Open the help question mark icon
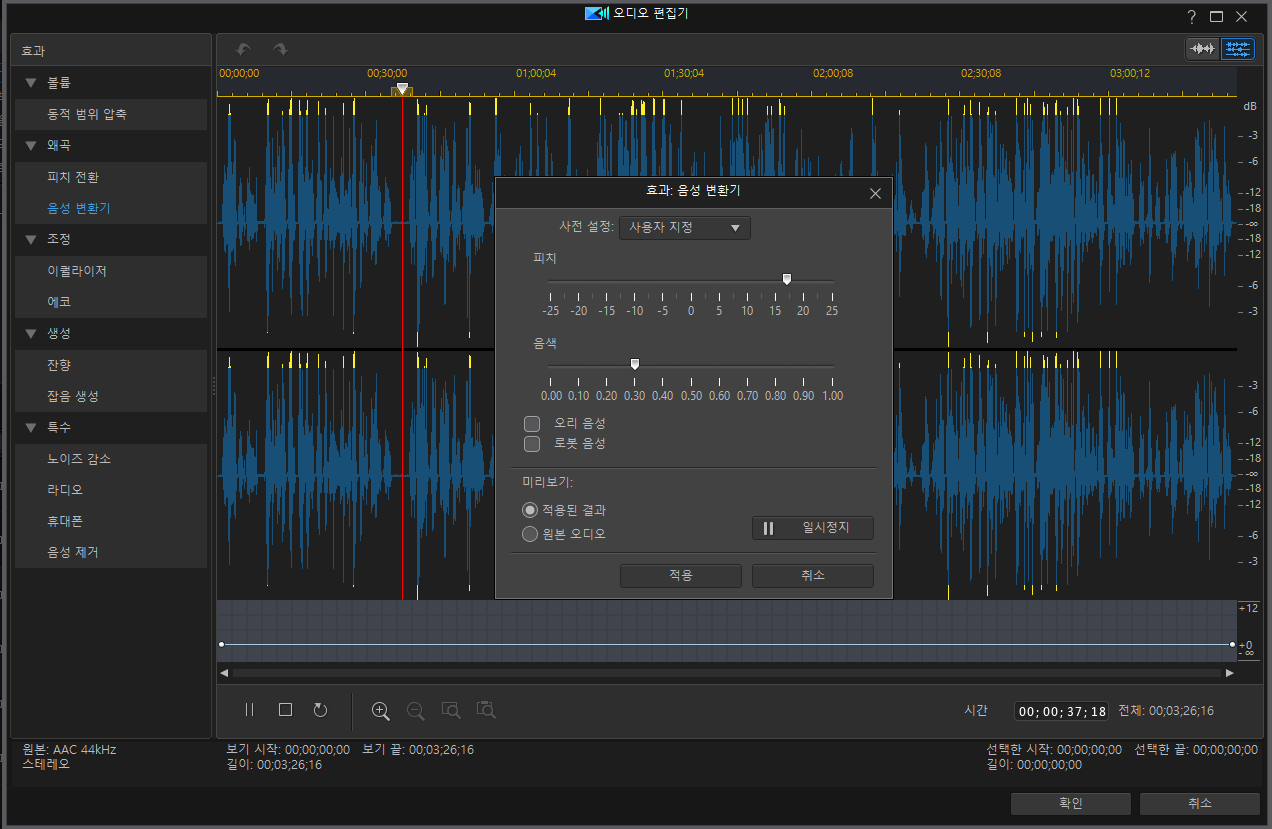This screenshot has height=829, width=1272. point(1191,17)
